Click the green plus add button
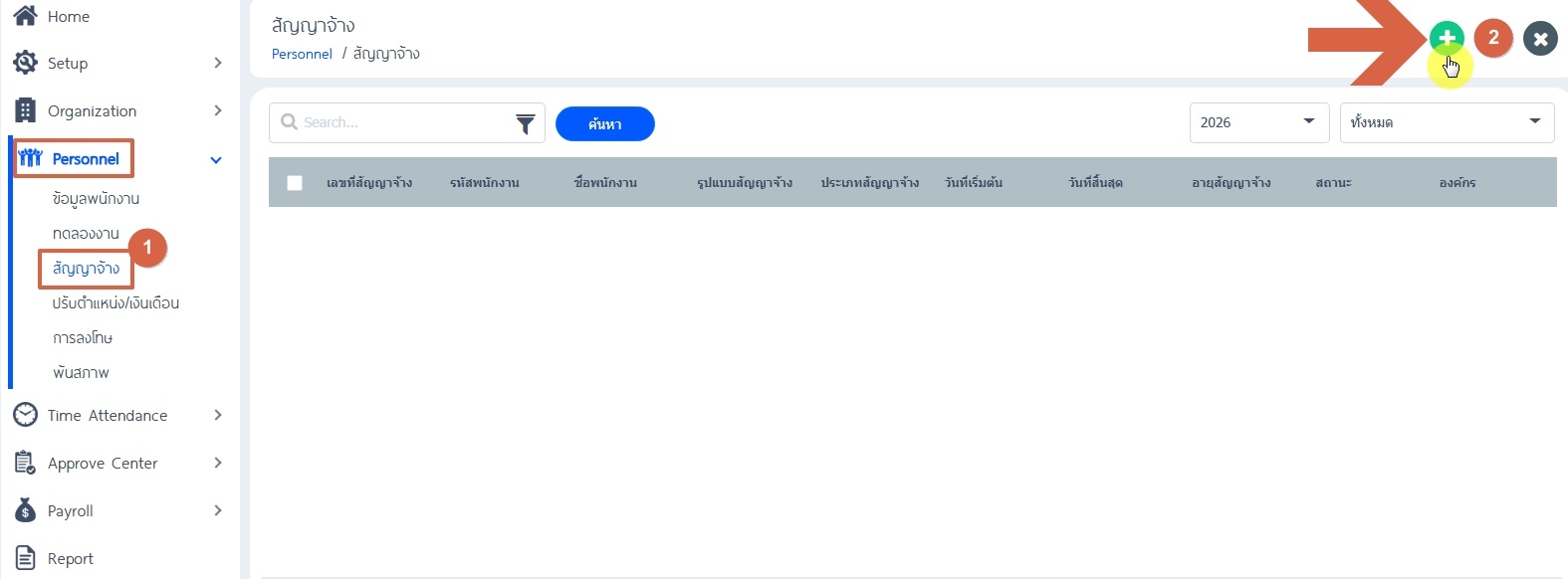The width and height of the screenshot is (1568, 579). [x=1447, y=38]
